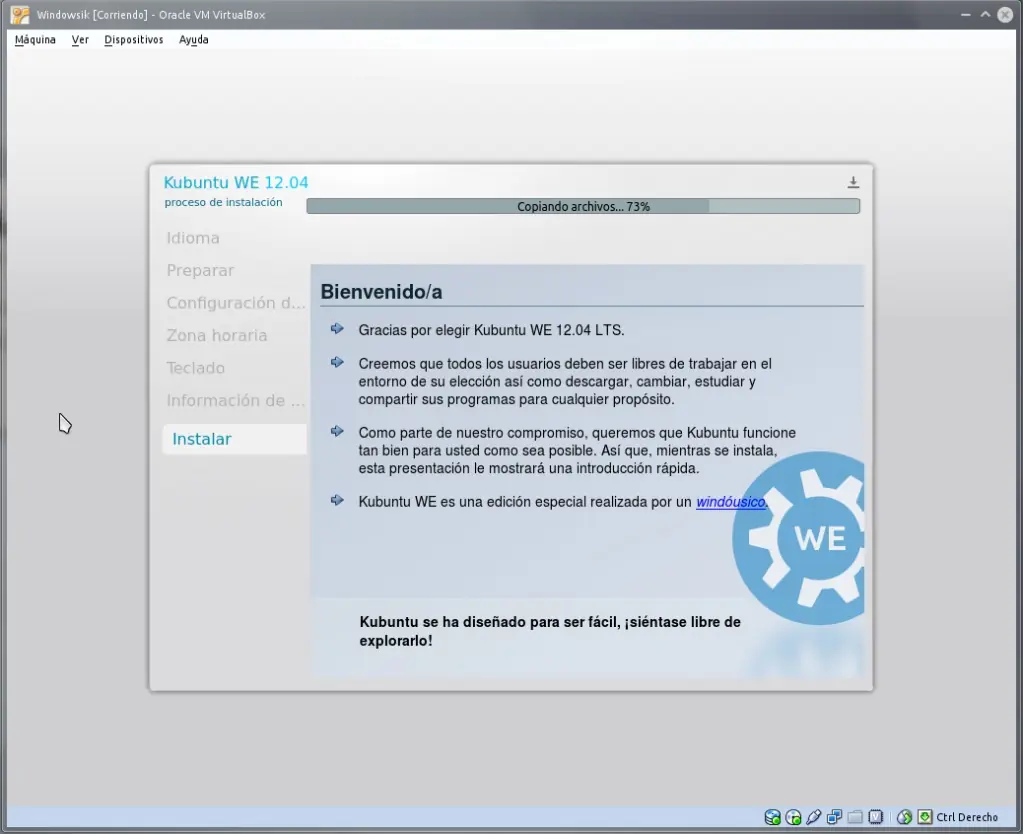
Task: Open the Ayuda menu
Action: pos(194,40)
